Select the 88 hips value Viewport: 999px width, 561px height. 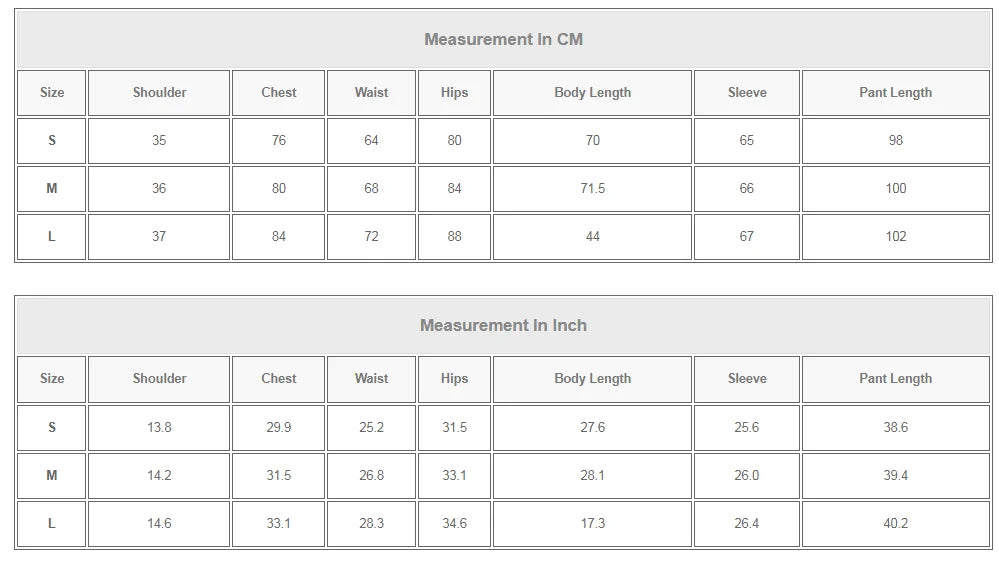454,237
